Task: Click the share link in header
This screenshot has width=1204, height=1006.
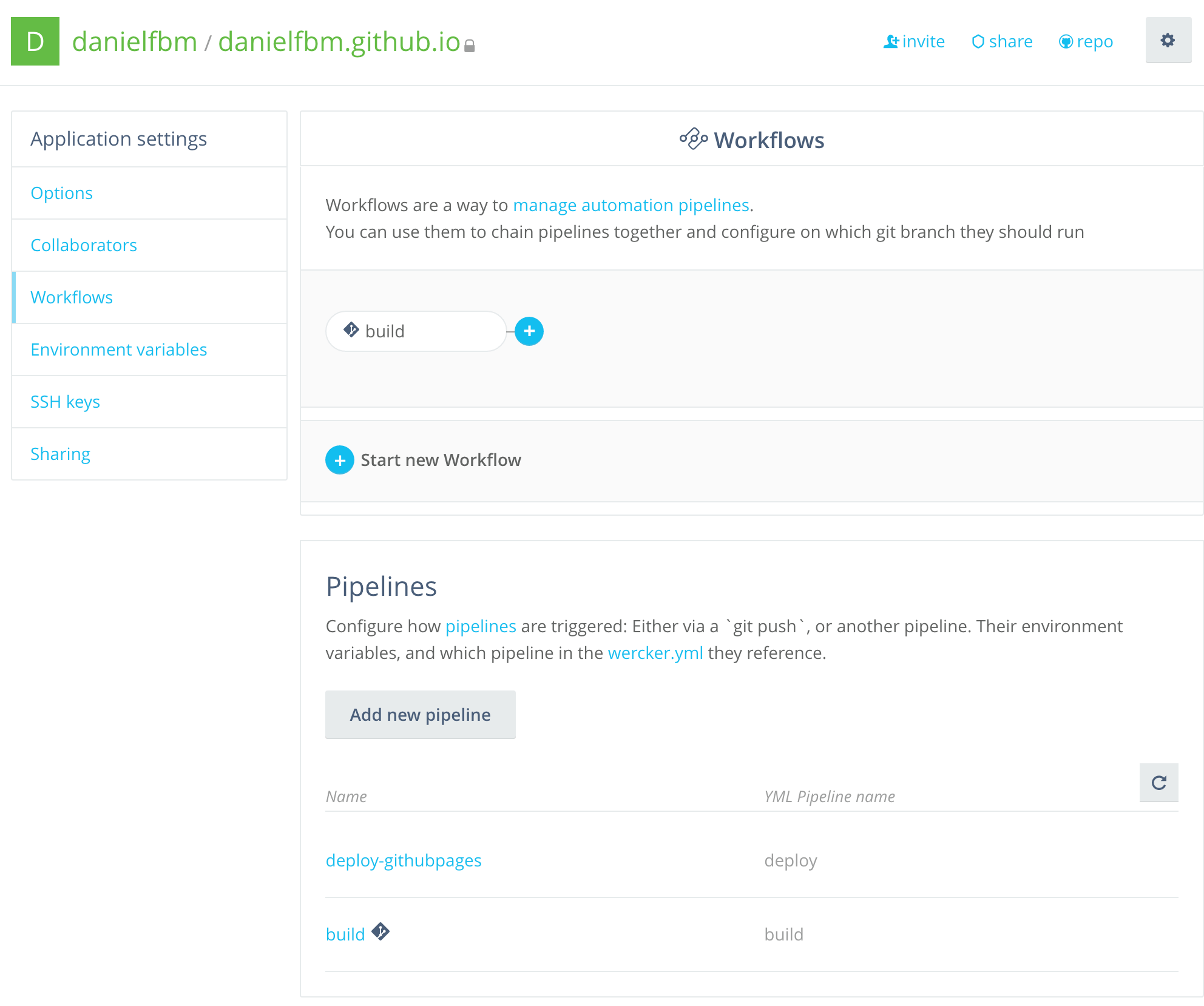Action: [x=1002, y=41]
